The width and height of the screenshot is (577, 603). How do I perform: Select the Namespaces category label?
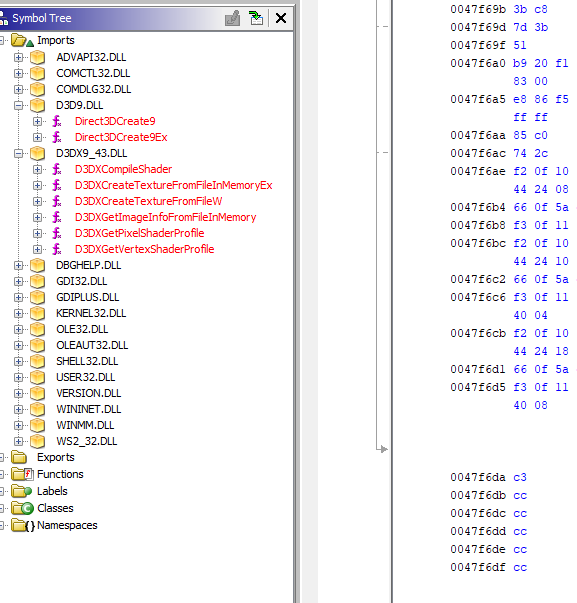(x=67, y=525)
